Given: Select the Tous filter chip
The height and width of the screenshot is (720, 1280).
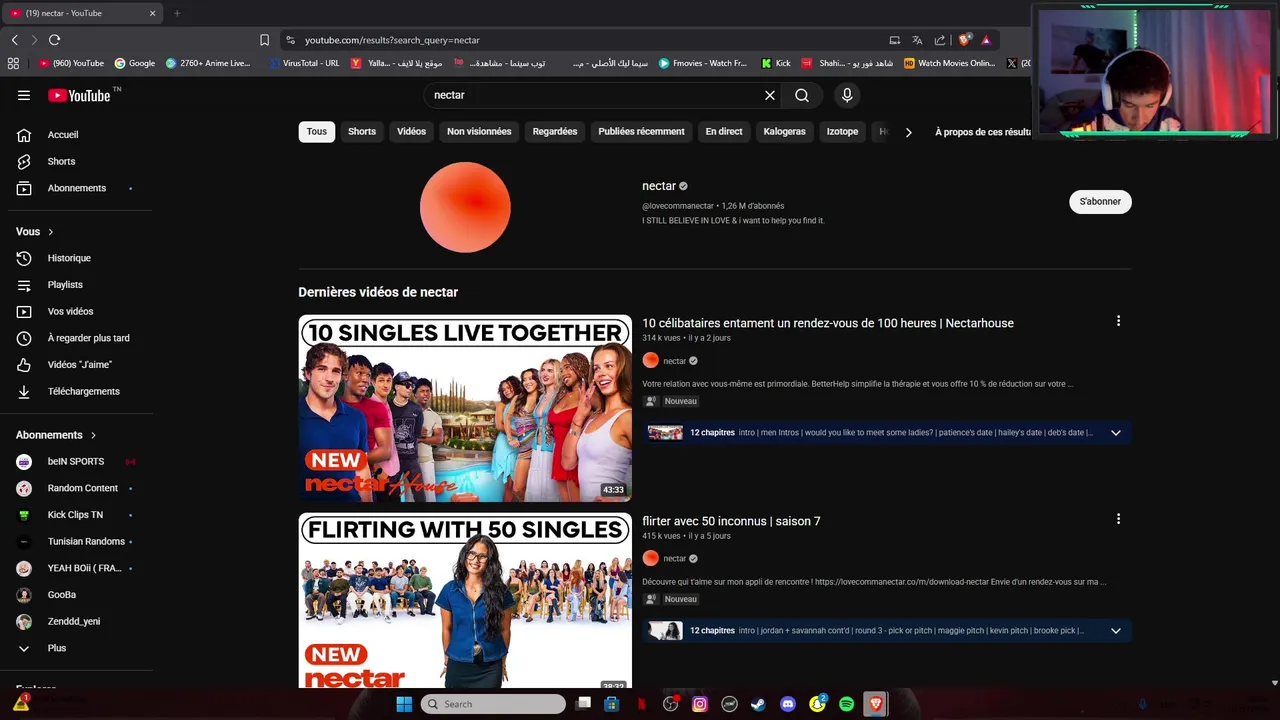Looking at the screenshot, I should click(x=317, y=131).
